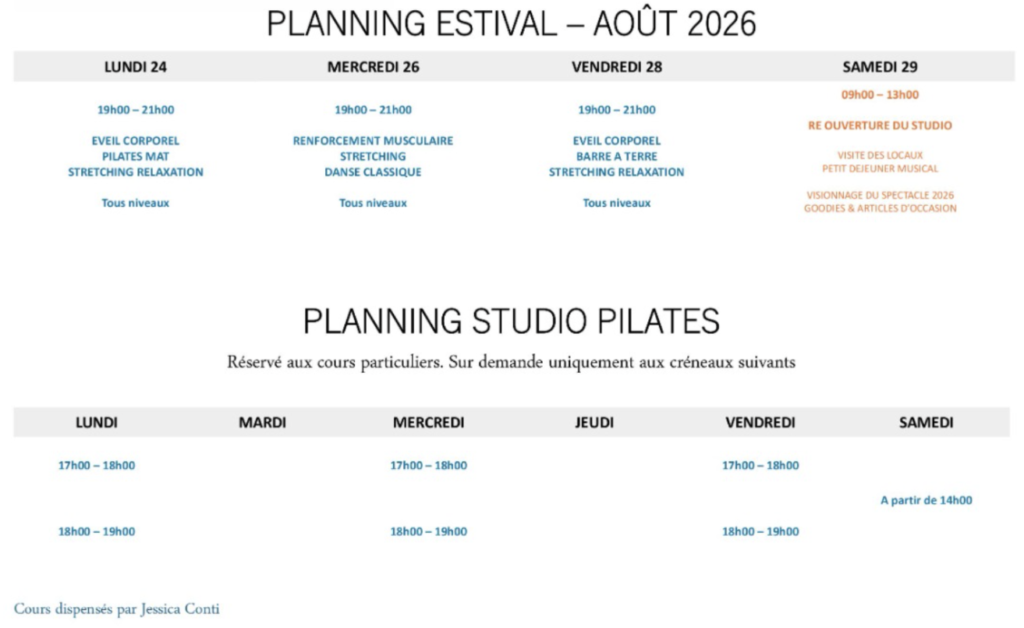The height and width of the screenshot is (628, 1024).
Task: Click PILATES MAT under Lundi 24
Action: pyautogui.click(x=135, y=157)
